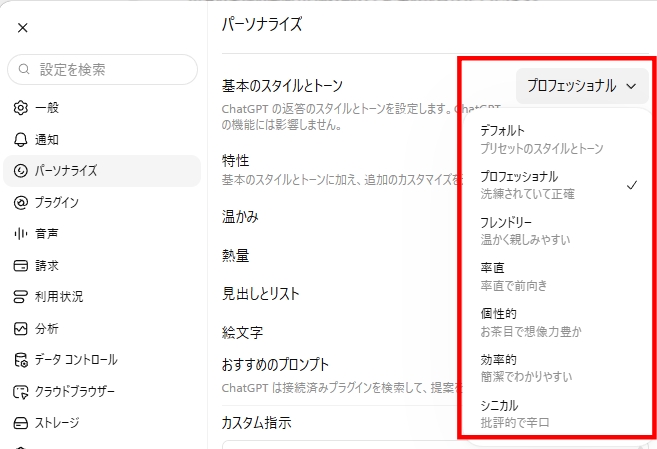Select the 個性的 style option
Screen dimensions: 657x449
point(558,323)
